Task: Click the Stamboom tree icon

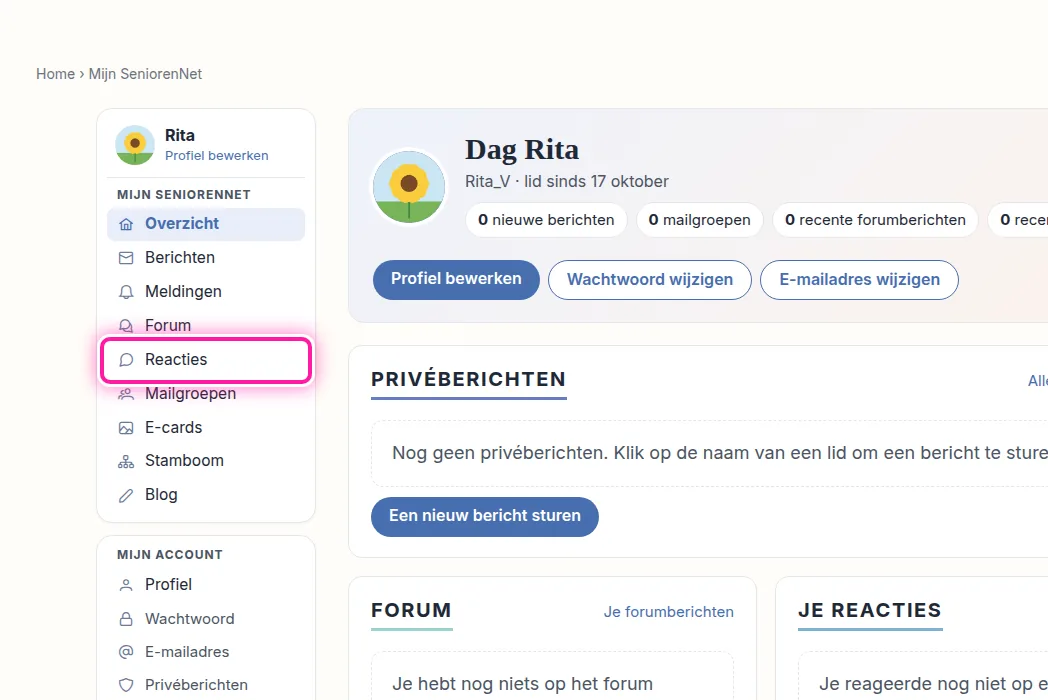Action: [126, 461]
